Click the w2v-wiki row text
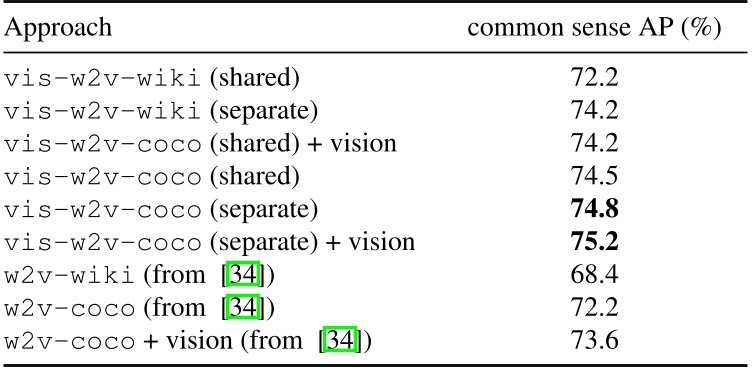752x370 pixels. (x=139, y=275)
